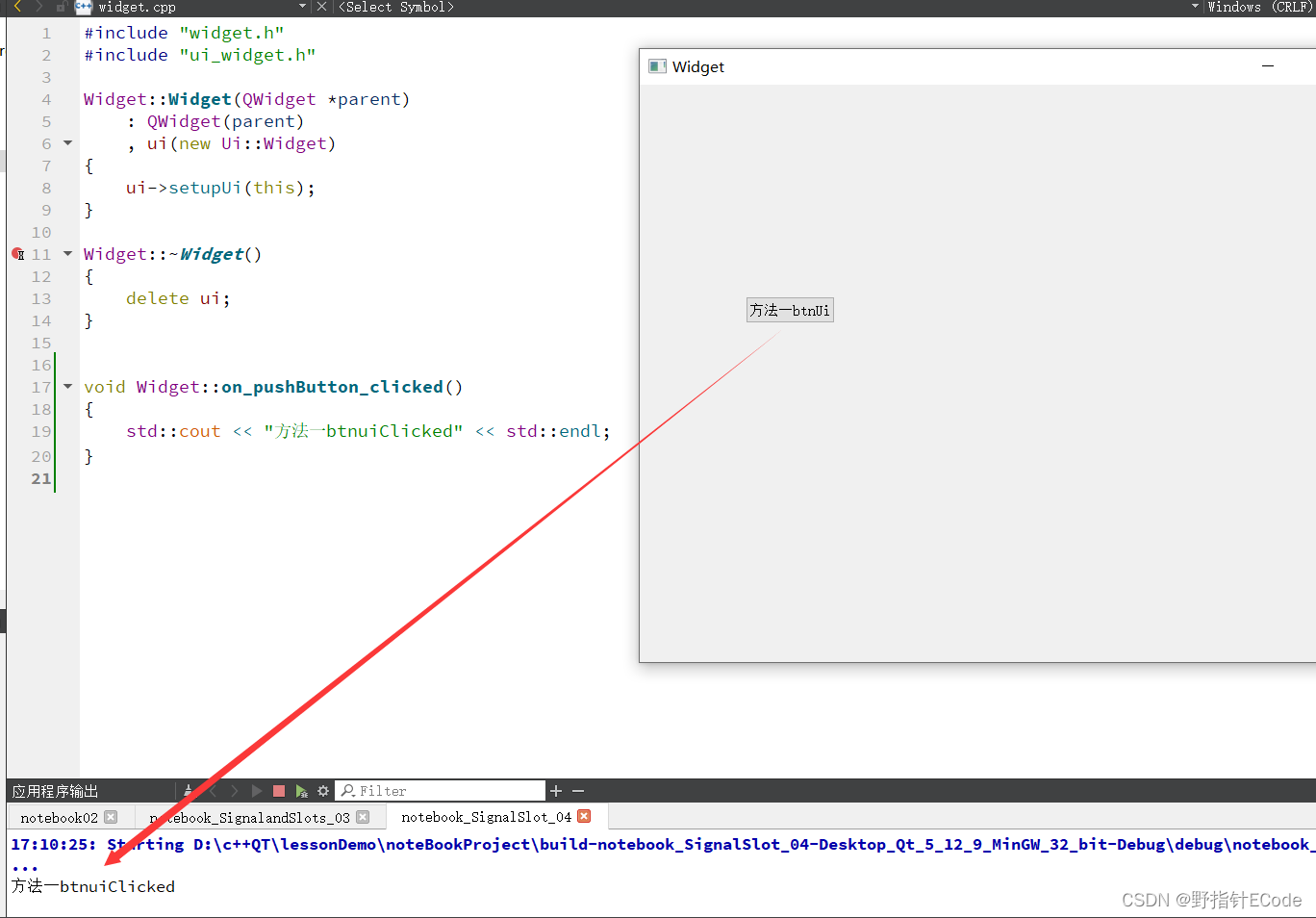Close the notebook_SignalSlot_04 tab with red X

pos(584,816)
